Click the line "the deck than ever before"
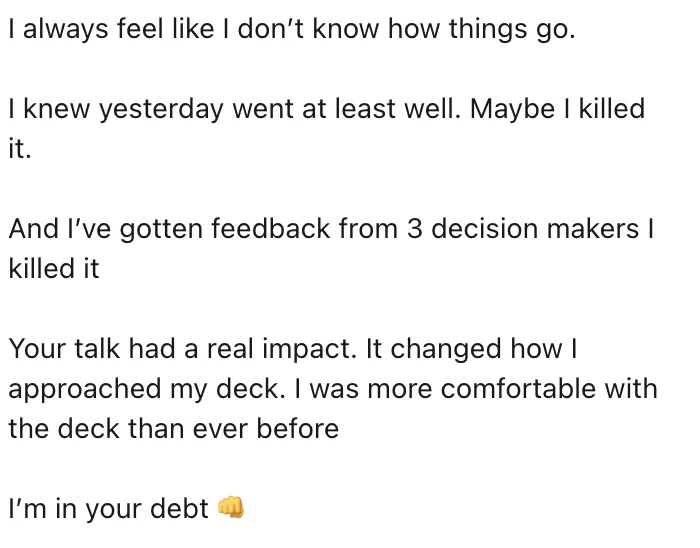 point(173,428)
